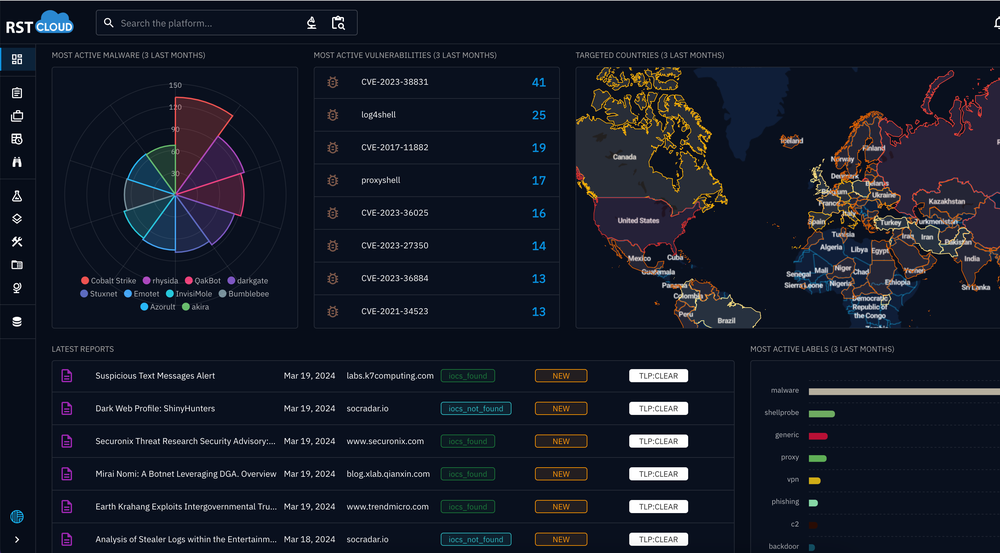Click the green shellprobe bar in labels chart
Screen dimensions: 1000x553
click(x=821, y=414)
